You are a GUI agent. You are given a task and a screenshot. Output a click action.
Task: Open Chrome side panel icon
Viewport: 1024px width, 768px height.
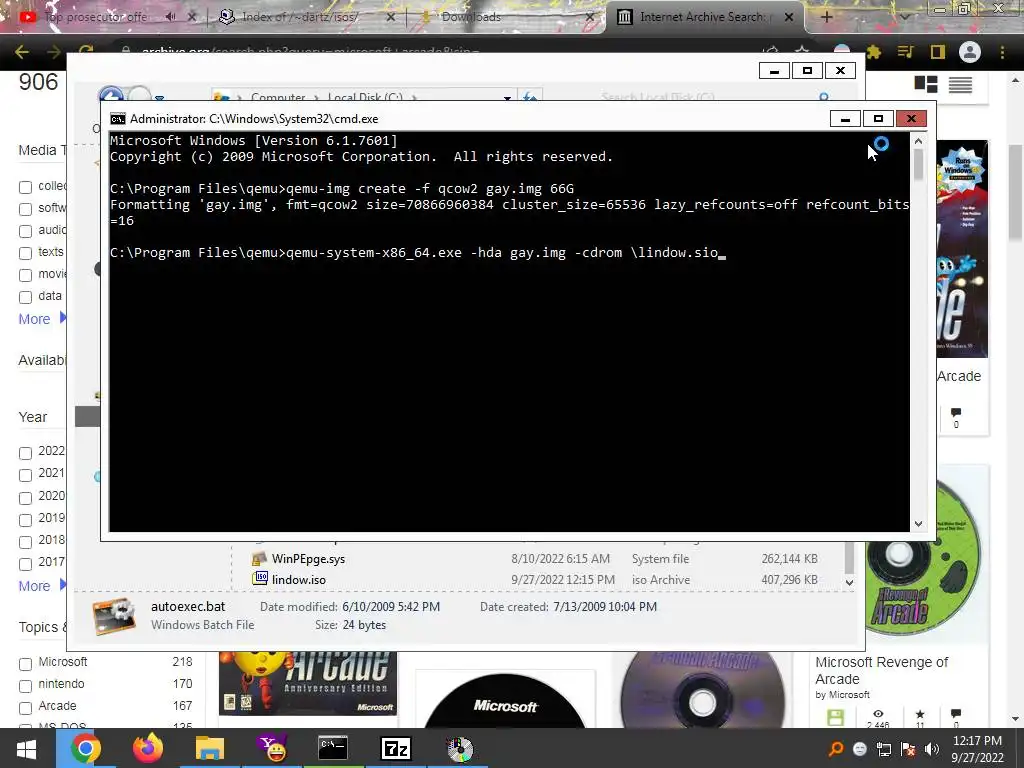tap(938, 52)
